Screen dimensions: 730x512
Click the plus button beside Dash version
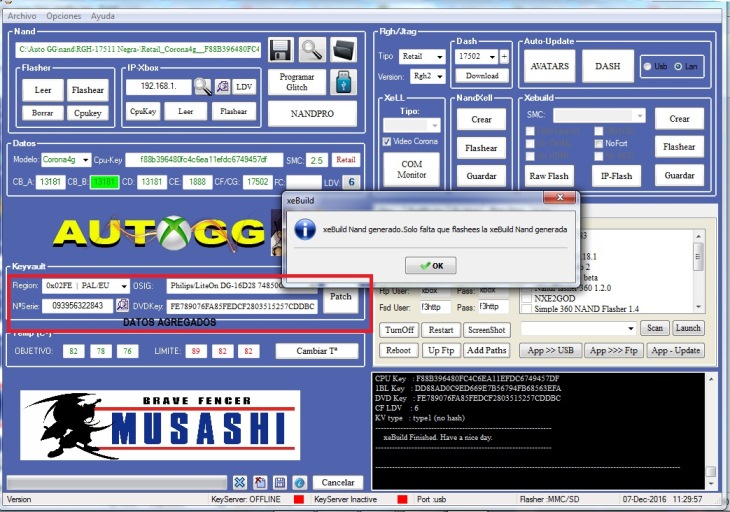tap(504, 57)
